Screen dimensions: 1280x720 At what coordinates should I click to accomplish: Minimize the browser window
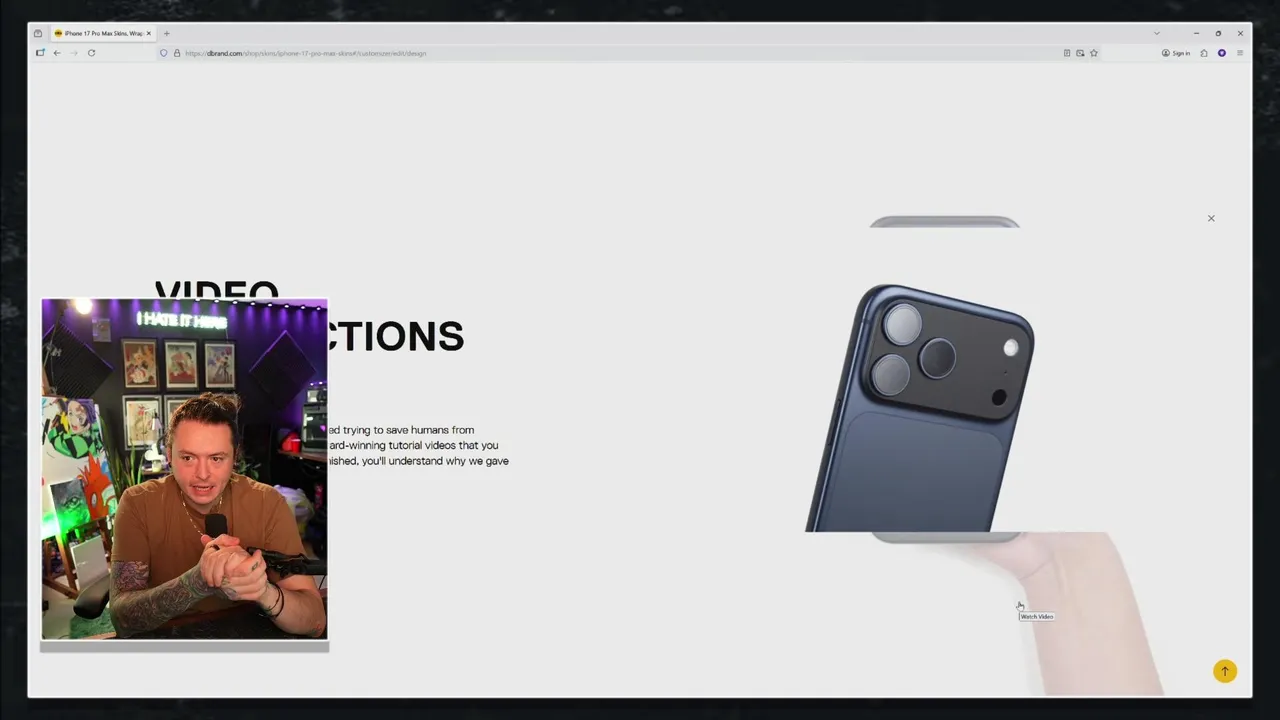1196,33
